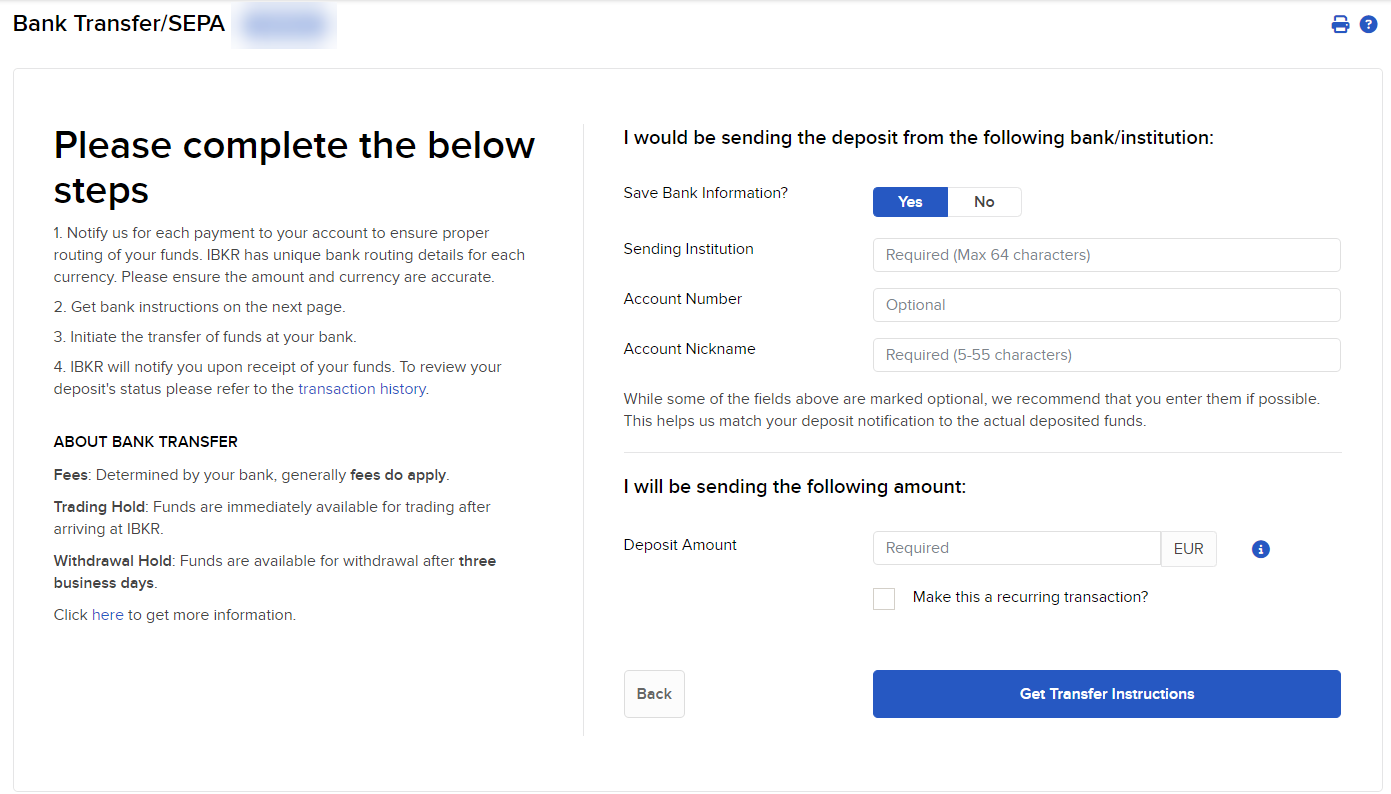
Task: Click the Sending Institution input field
Action: (1106, 255)
